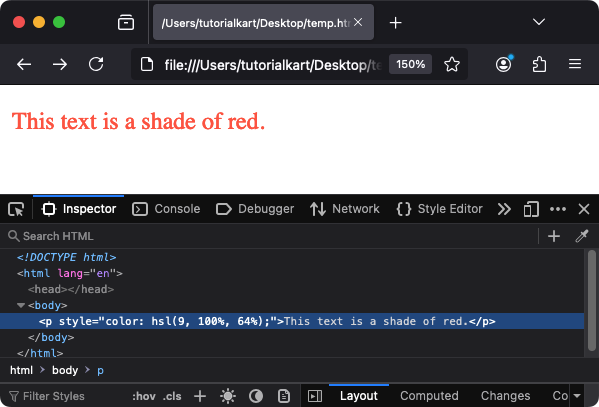
Task: Pick a page color with the eyedropper
Action: pos(582,236)
